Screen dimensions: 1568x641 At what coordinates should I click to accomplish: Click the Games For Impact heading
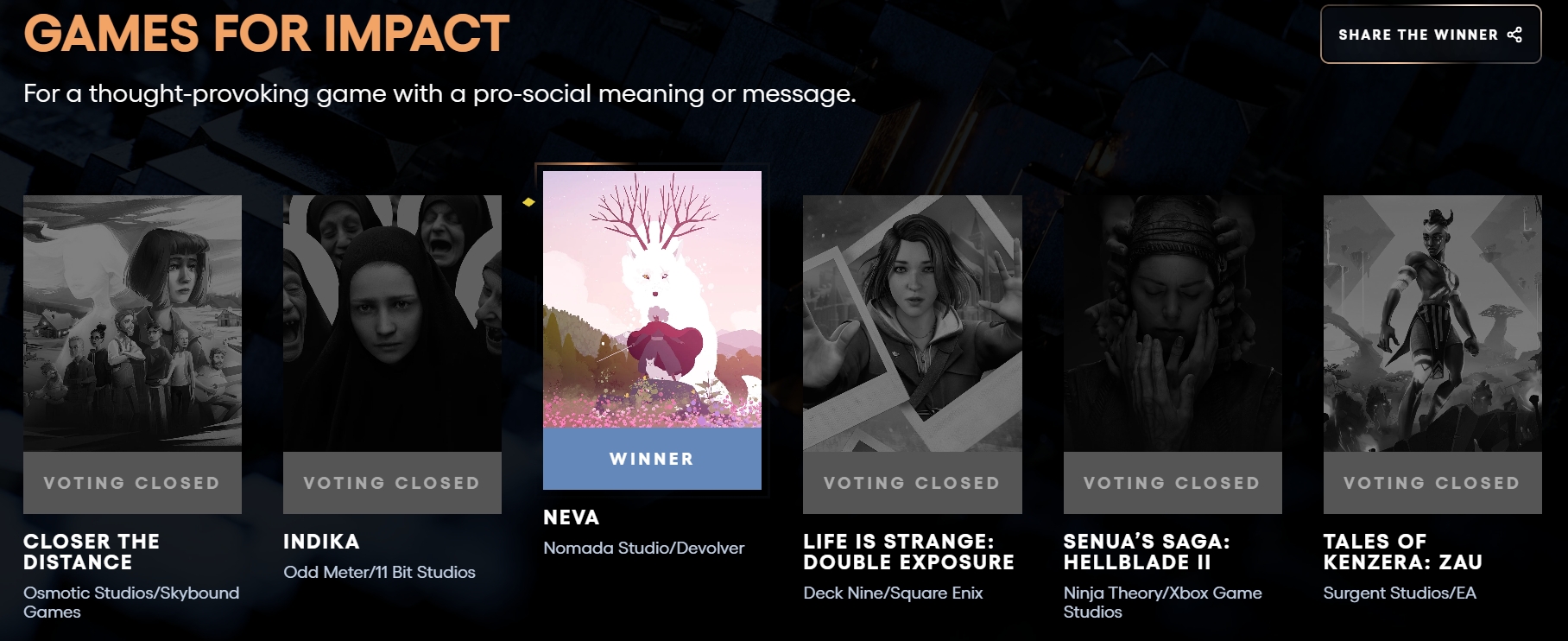tap(266, 34)
